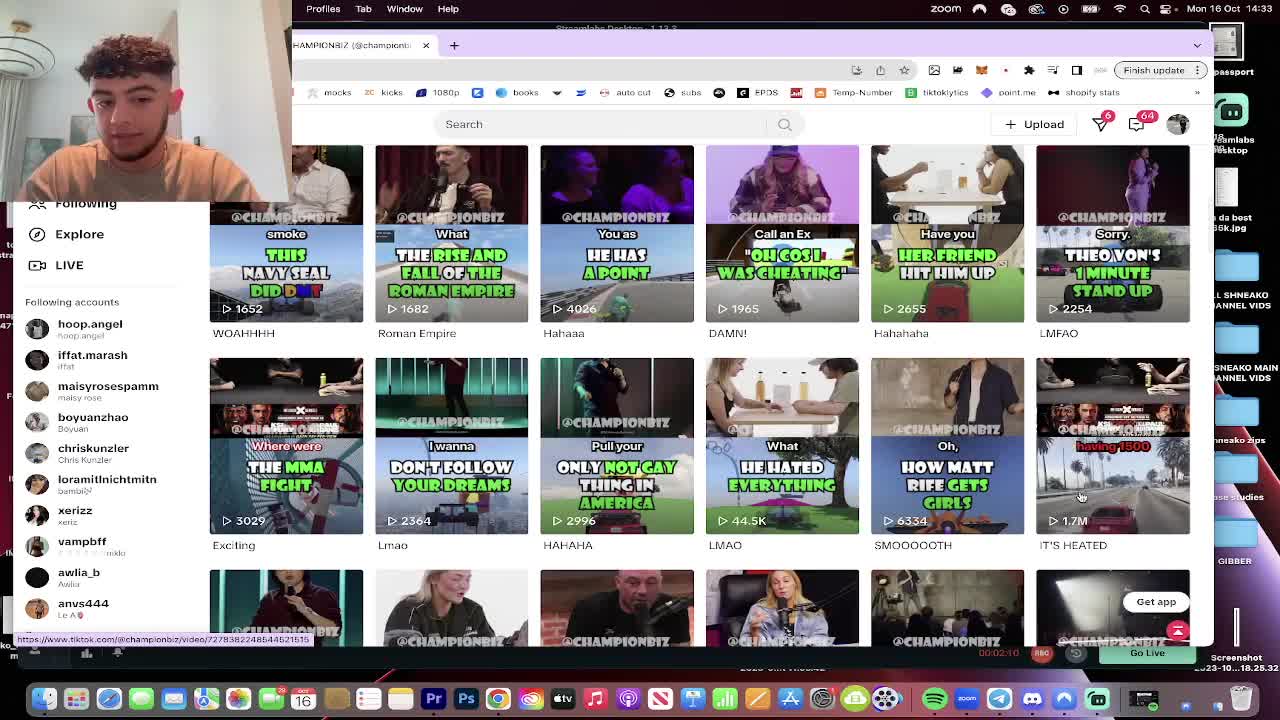Open the activity icon with red 6 badge

tap(1098, 124)
